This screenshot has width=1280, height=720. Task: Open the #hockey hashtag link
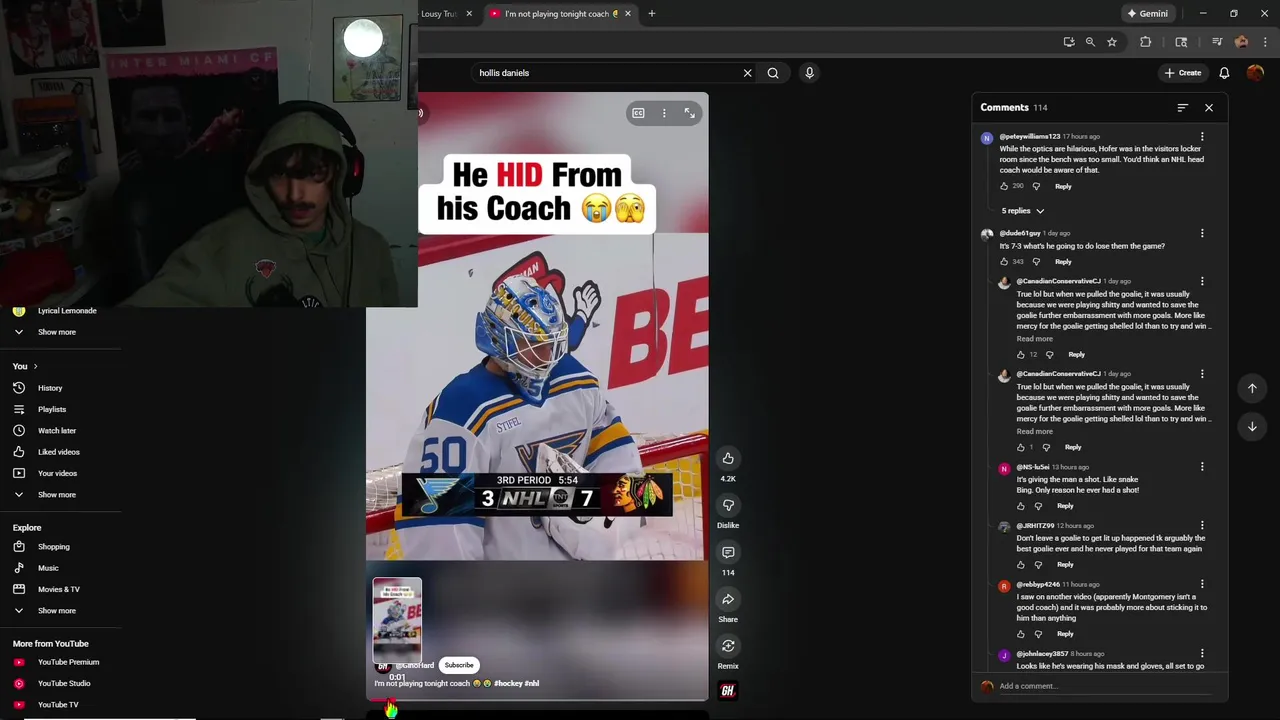click(507, 684)
